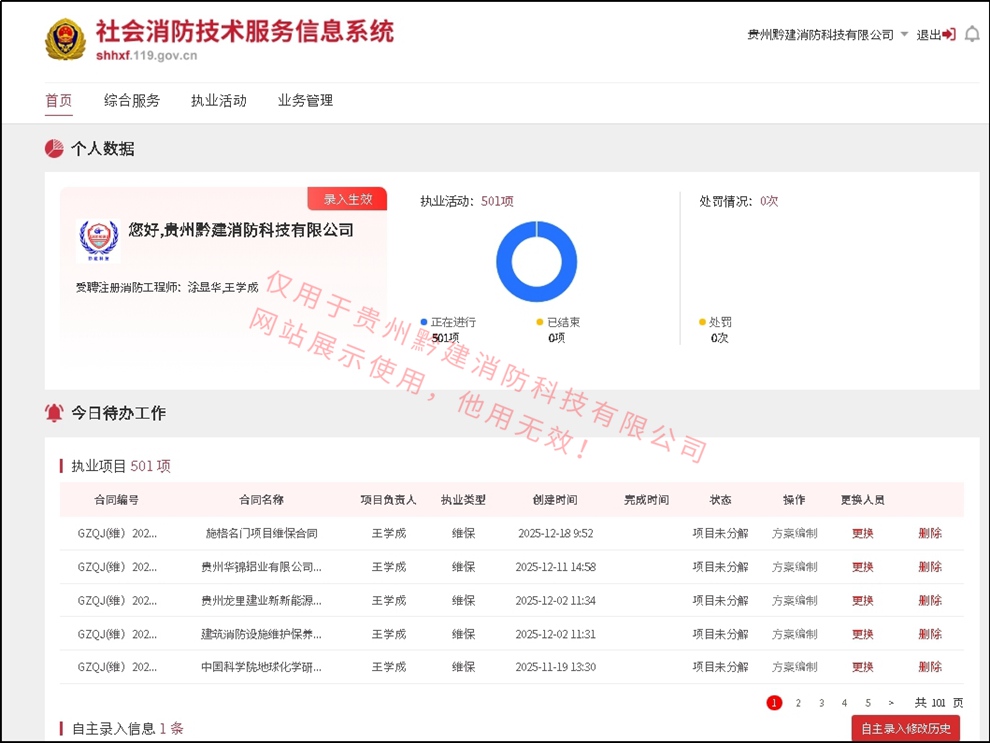Go to next page arrow in pagination
The image size is (990, 743).
pos(891,703)
